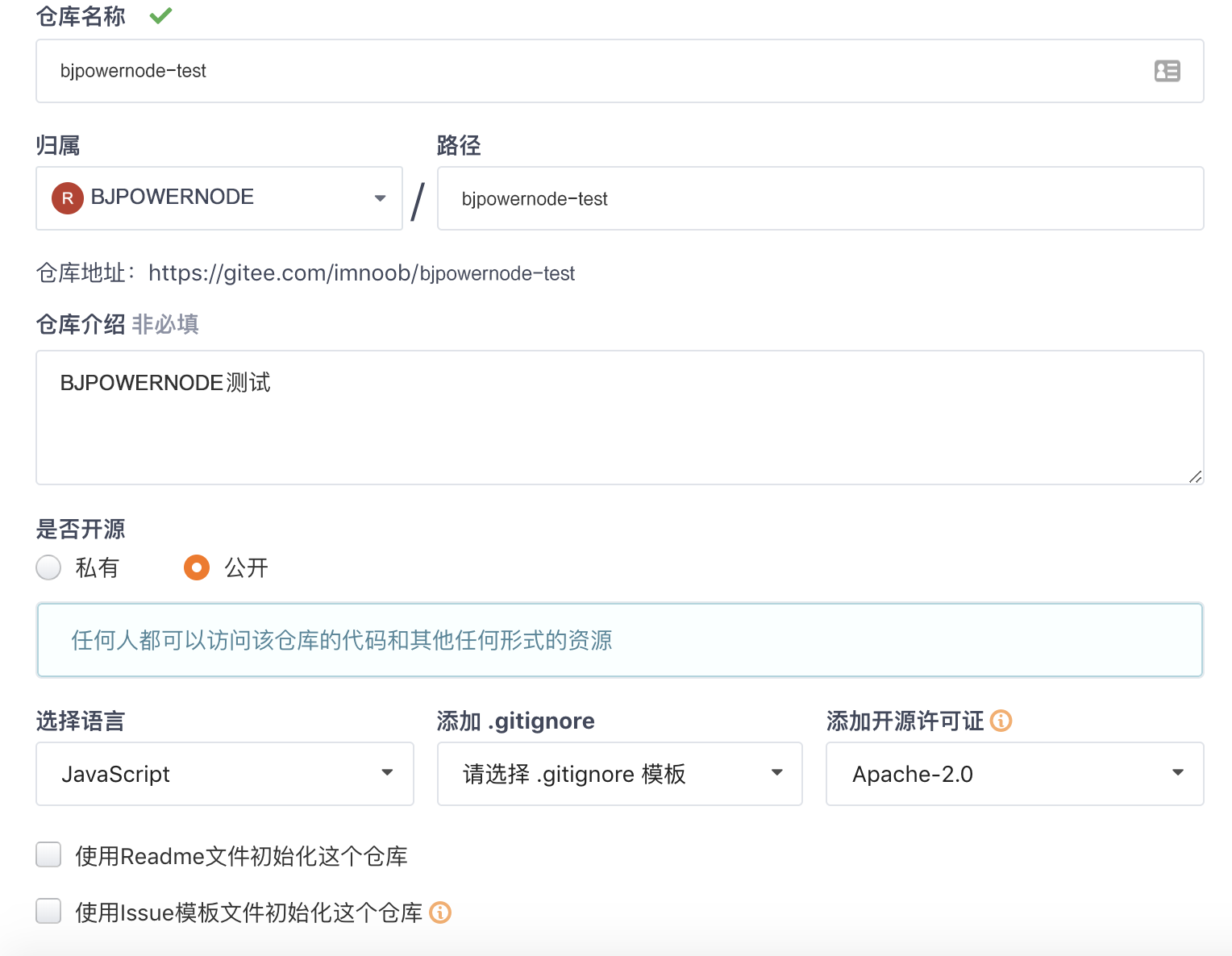Click the 路径 path input field
The image size is (1232, 956).
[x=819, y=198]
